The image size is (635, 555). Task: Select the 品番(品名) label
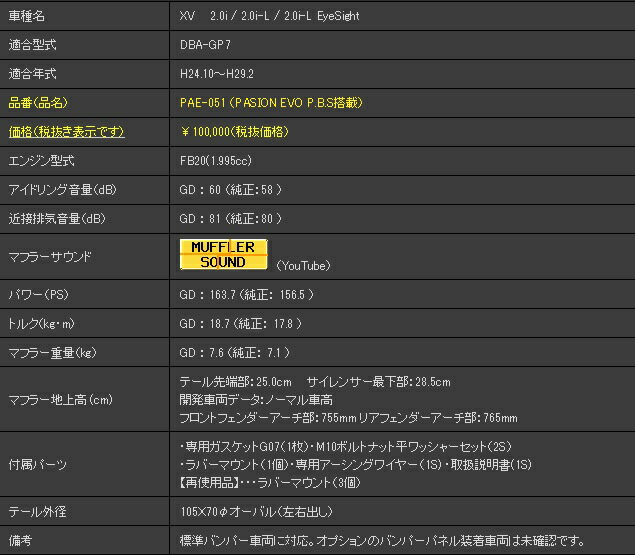(x=38, y=102)
